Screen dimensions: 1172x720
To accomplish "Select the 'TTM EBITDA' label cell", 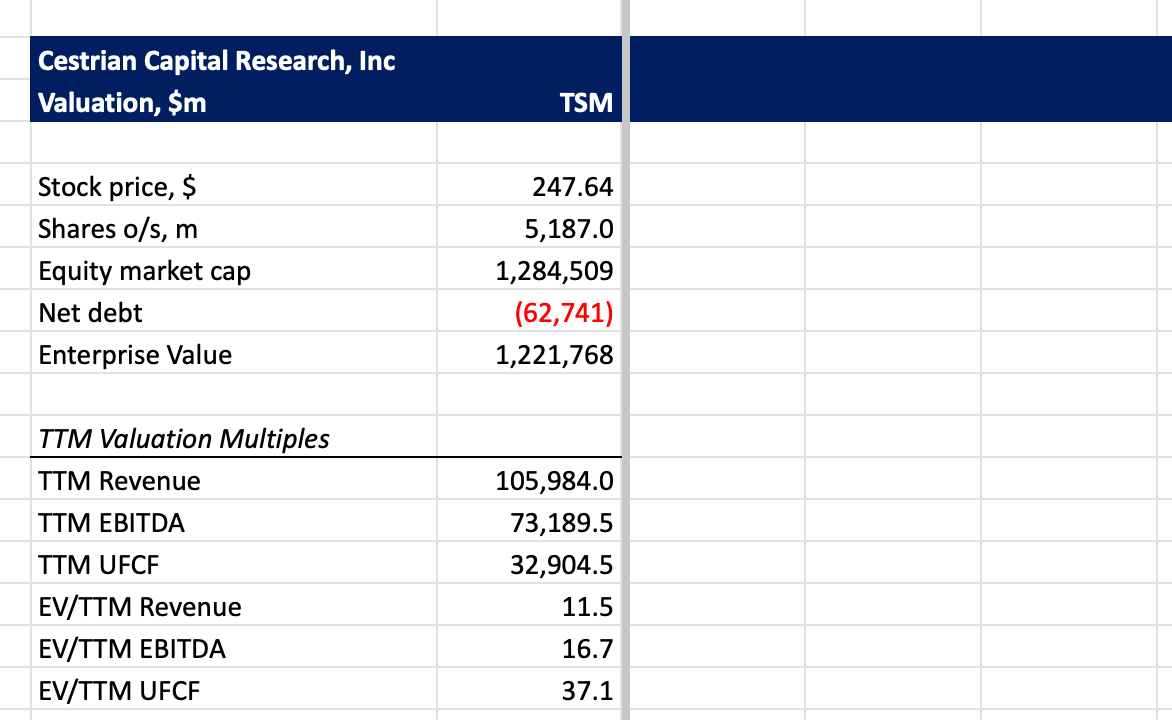I will pyautogui.click(x=233, y=522).
